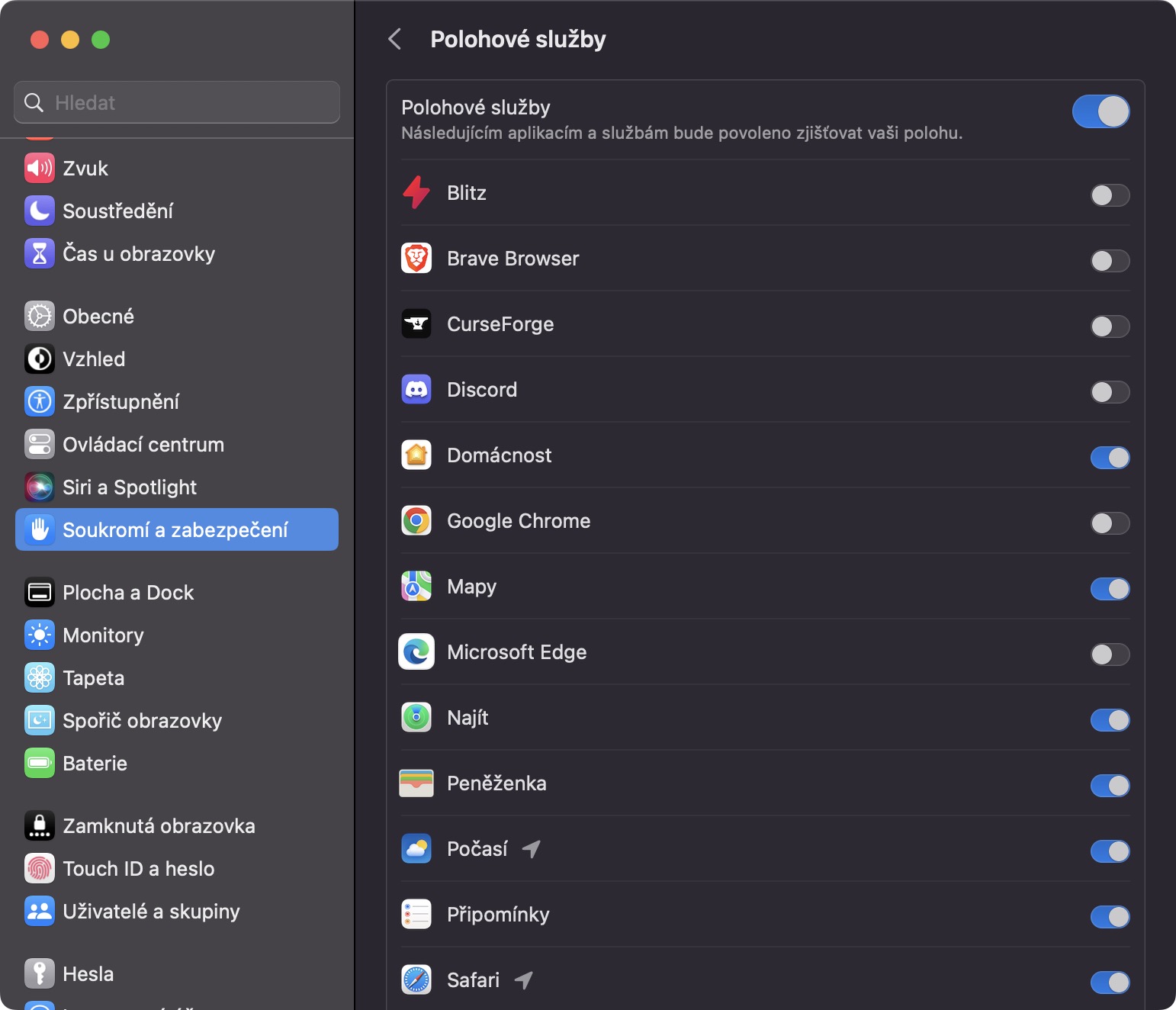Click the Hledat search field
The image size is (1176, 1010).
(177, 102)
